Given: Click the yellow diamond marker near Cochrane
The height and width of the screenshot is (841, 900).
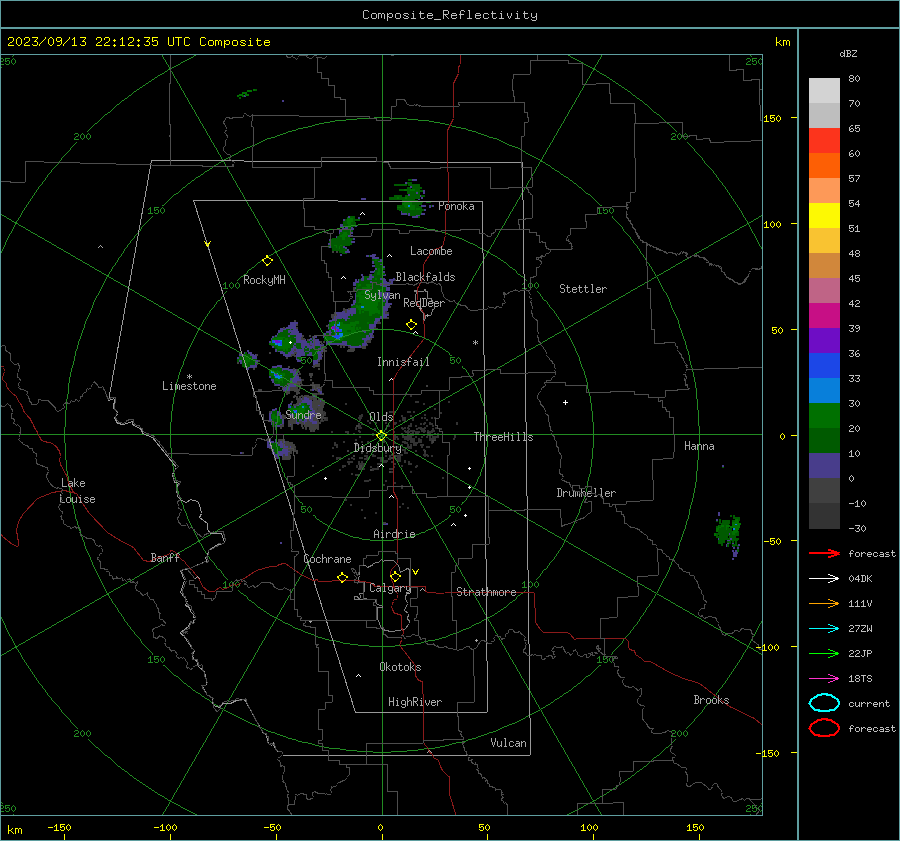Looking at the screenshot, I should (x=343, y=577).
